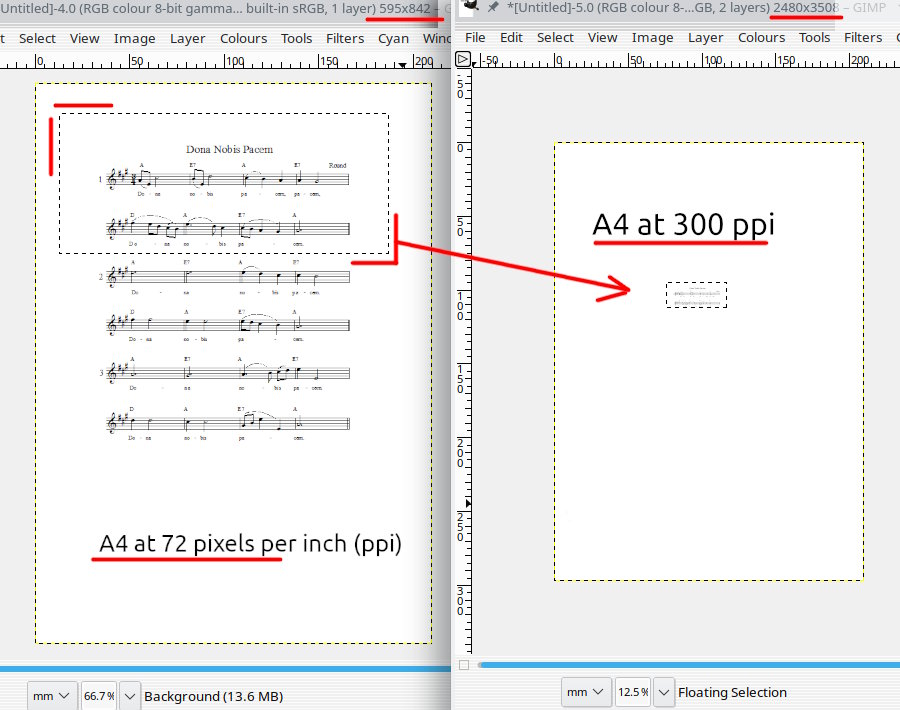Click the right window's horizontal scrollbar
The width and height of the screenshot is (900, 710).
pyautogui.click(x=689, y=665)
